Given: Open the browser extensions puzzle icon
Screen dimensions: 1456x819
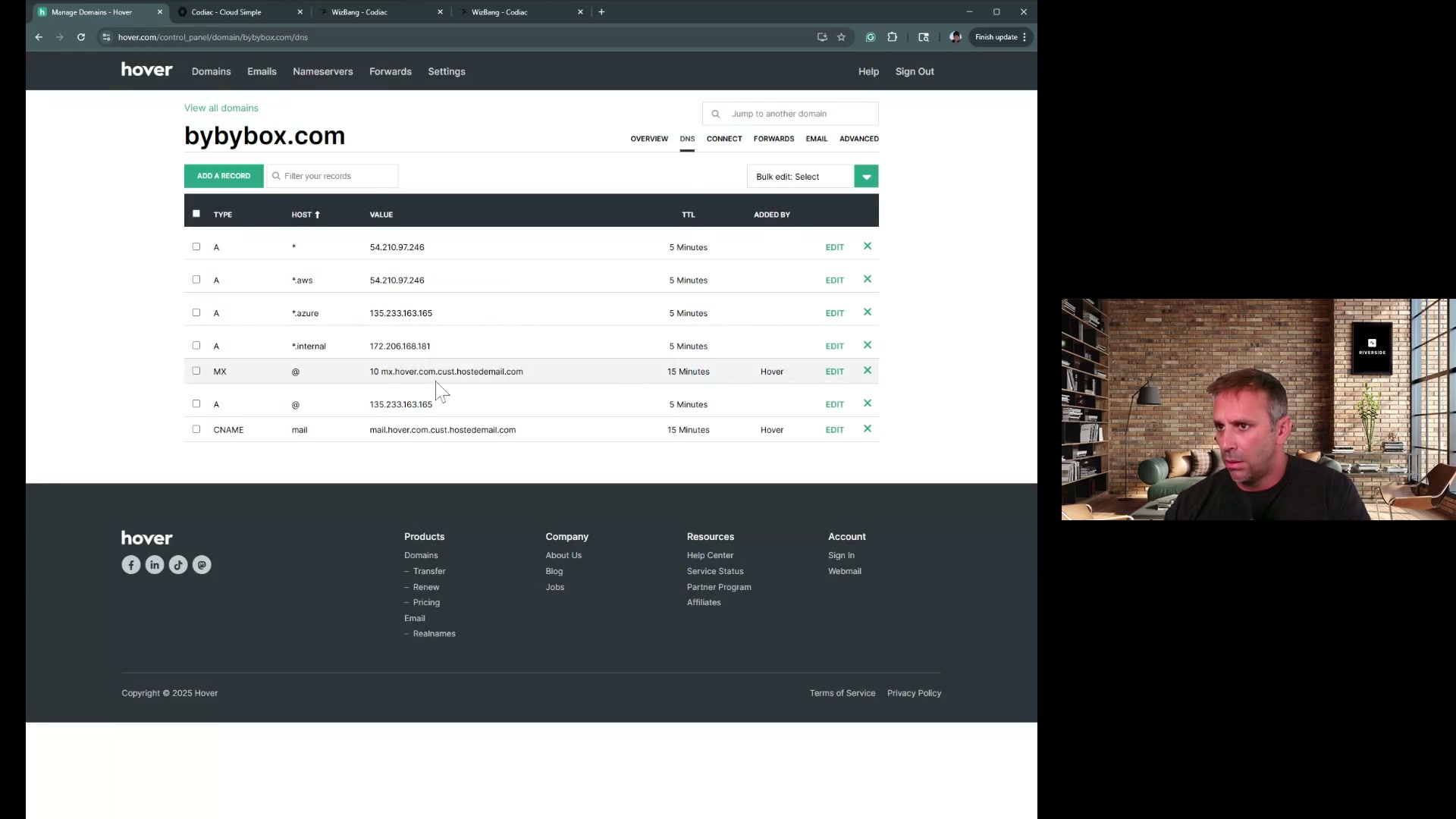Looking at the screenshot, I should 893,36.
